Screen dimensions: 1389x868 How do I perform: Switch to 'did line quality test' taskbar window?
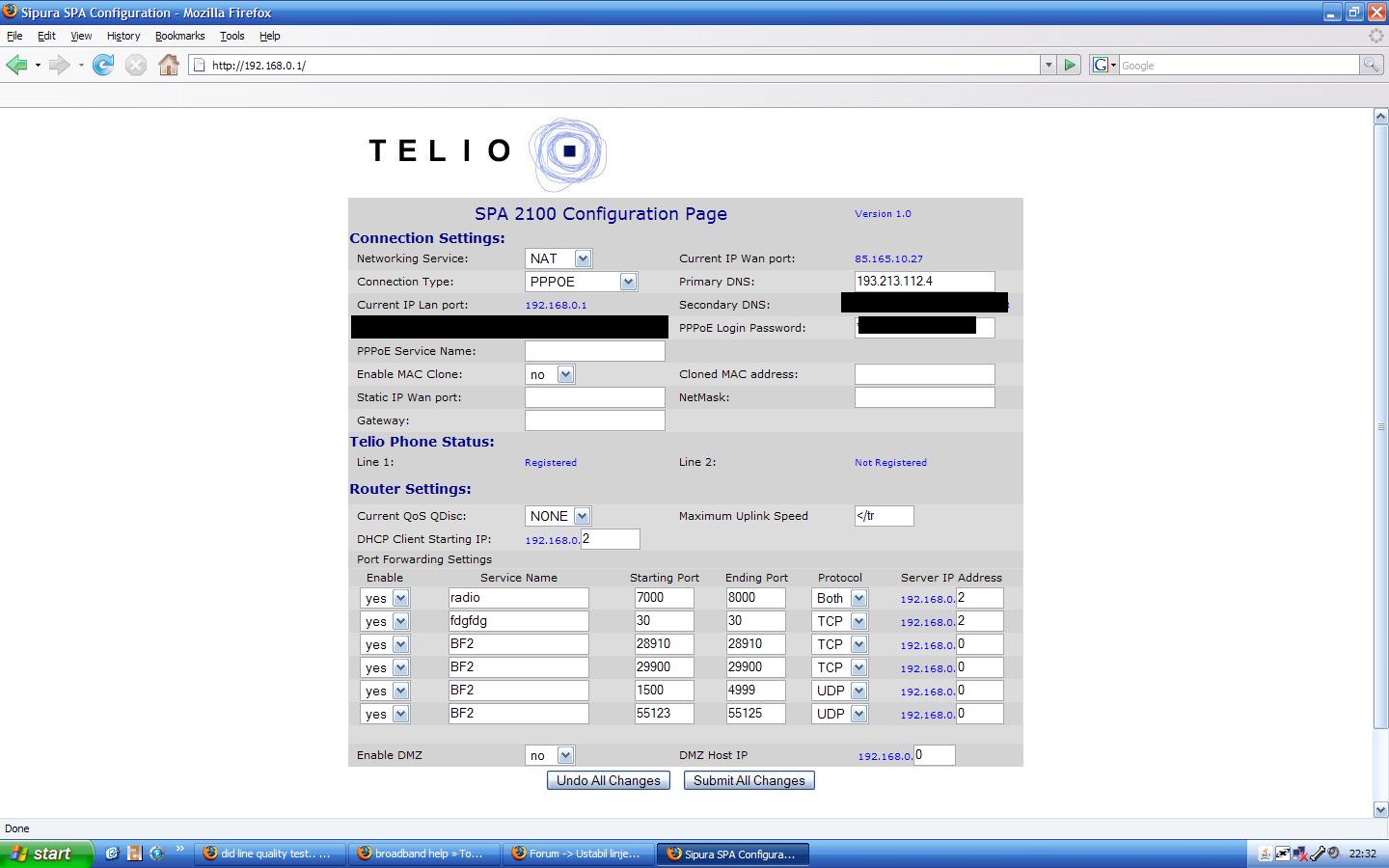(x=269, y=854)
